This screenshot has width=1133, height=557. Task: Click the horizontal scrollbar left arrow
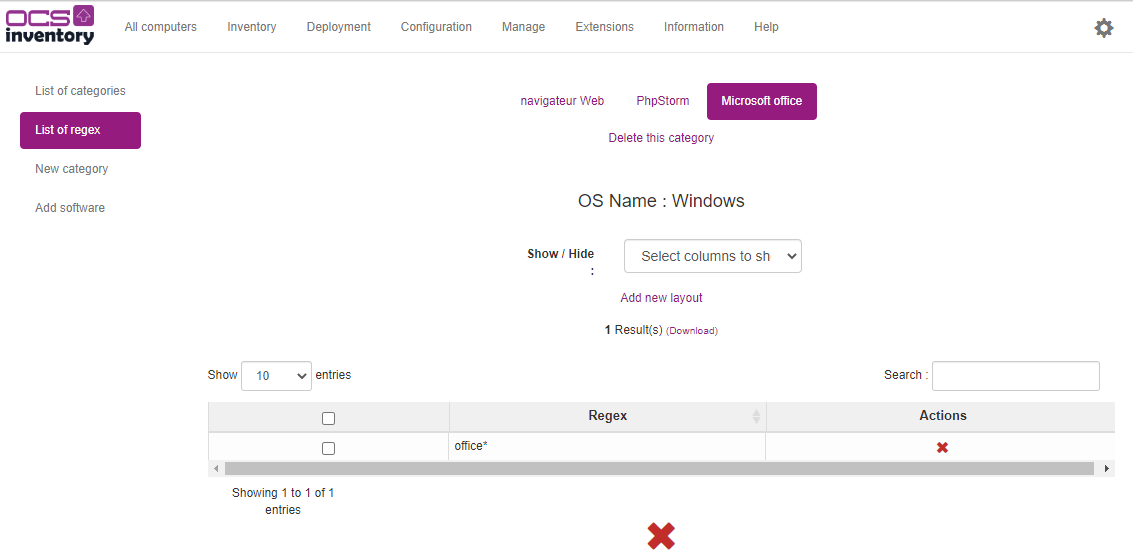pyautogui.click(x=216, y=468)
